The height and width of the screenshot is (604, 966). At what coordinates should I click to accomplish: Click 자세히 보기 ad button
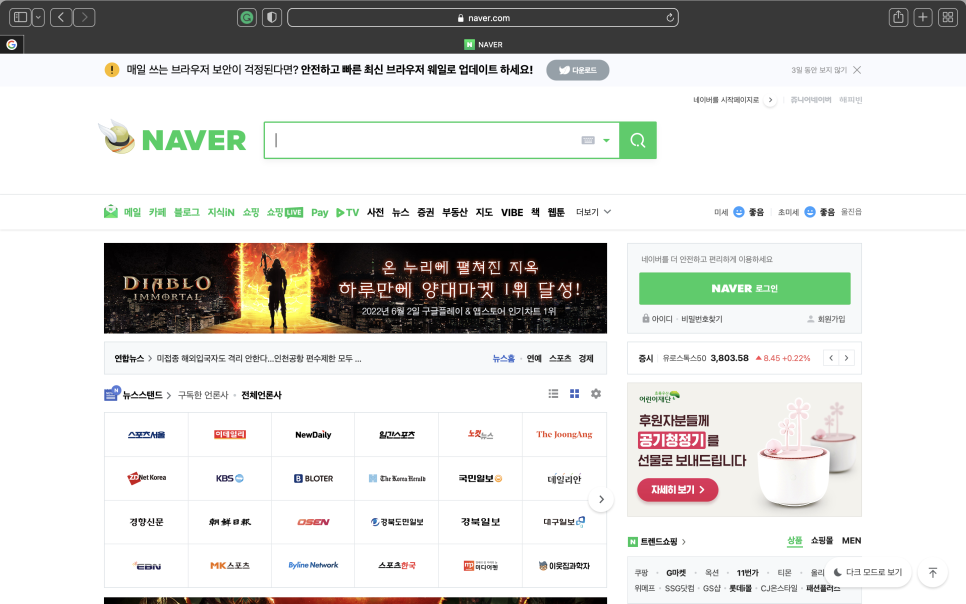pyautogui.click(x=677, y=489)
